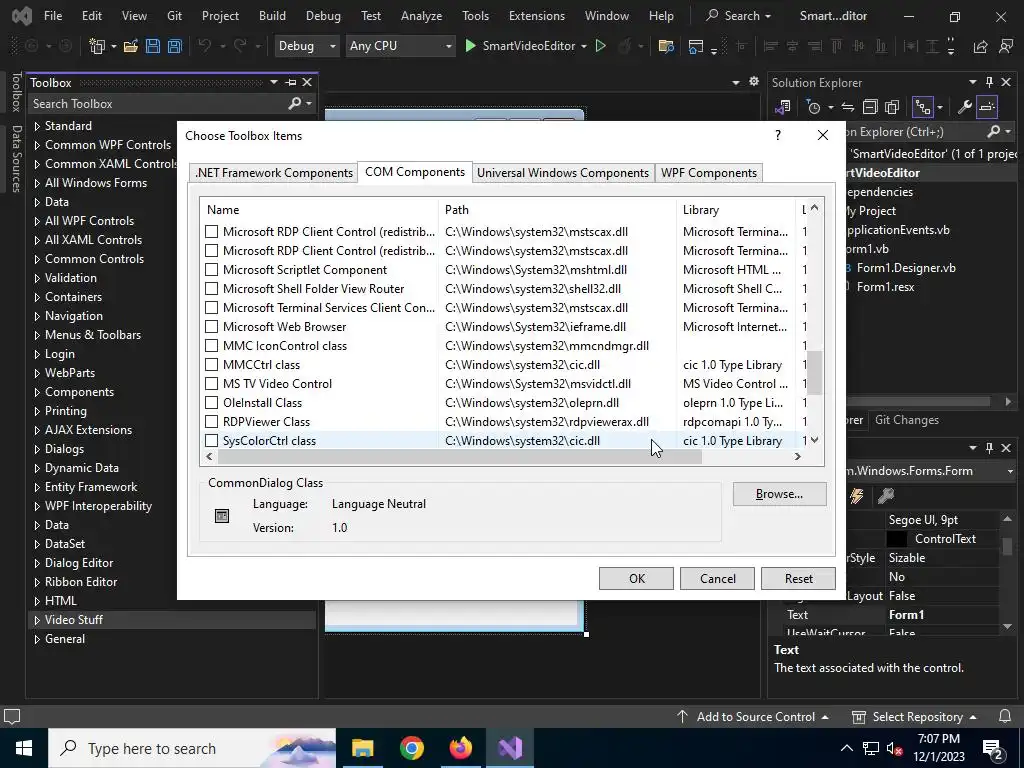Click Switch Views icon in Solution Explorer
Image resolution: width=1024 pixels, height=768 pixels.
point(782,107)
